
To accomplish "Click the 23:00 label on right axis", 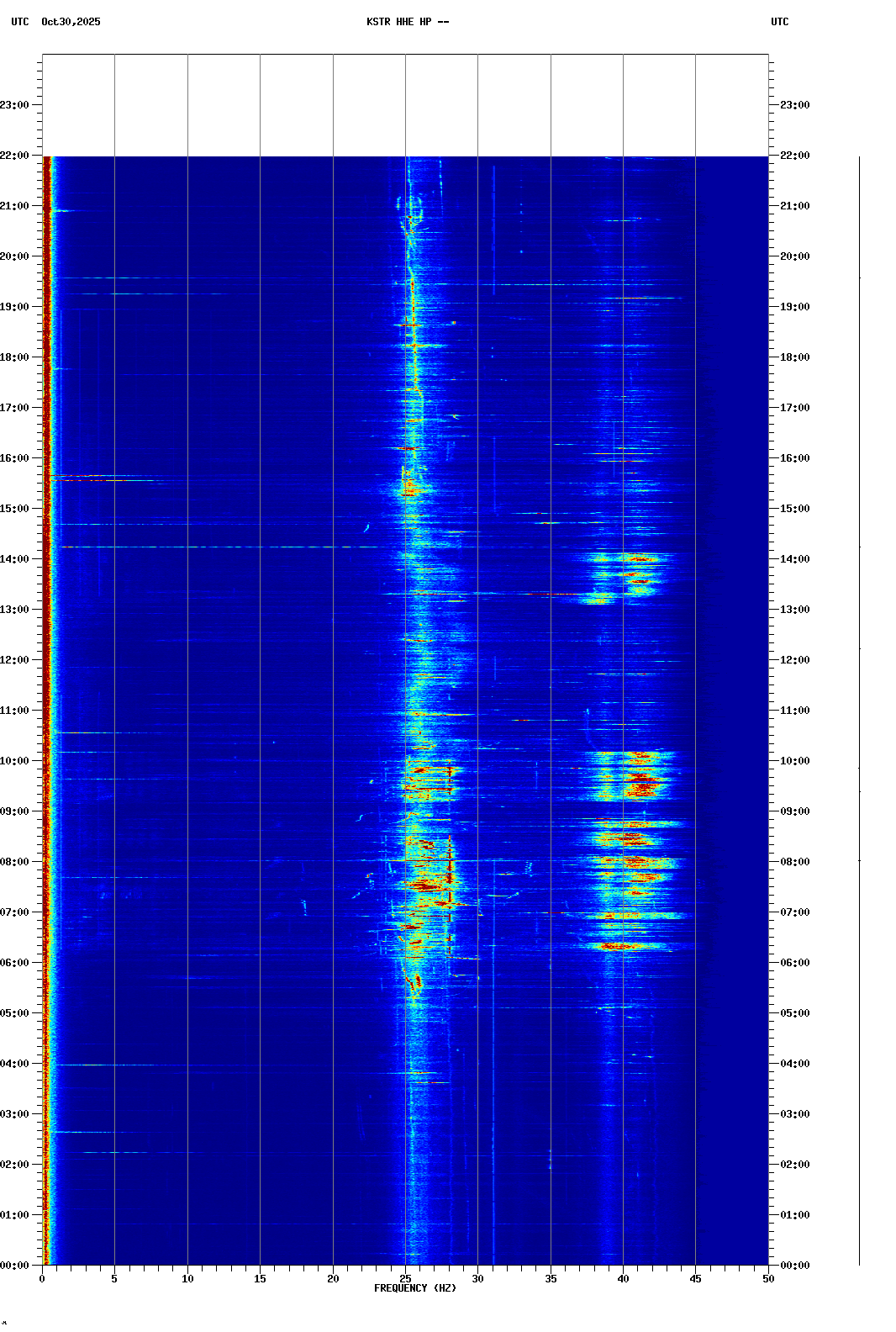I will [794, 105].
